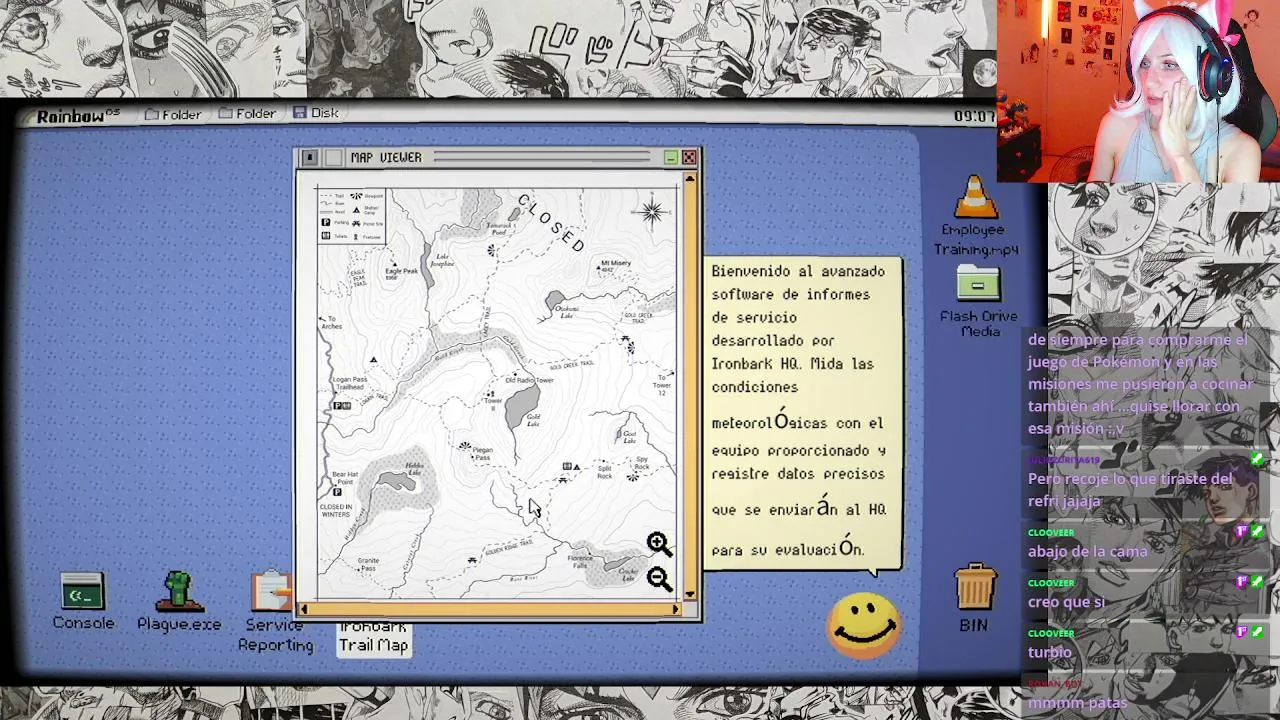The image size is (1280, 720).
Task: Open Flash Drive Media folder
Action: pyautogui.click(x=978, y=302)
